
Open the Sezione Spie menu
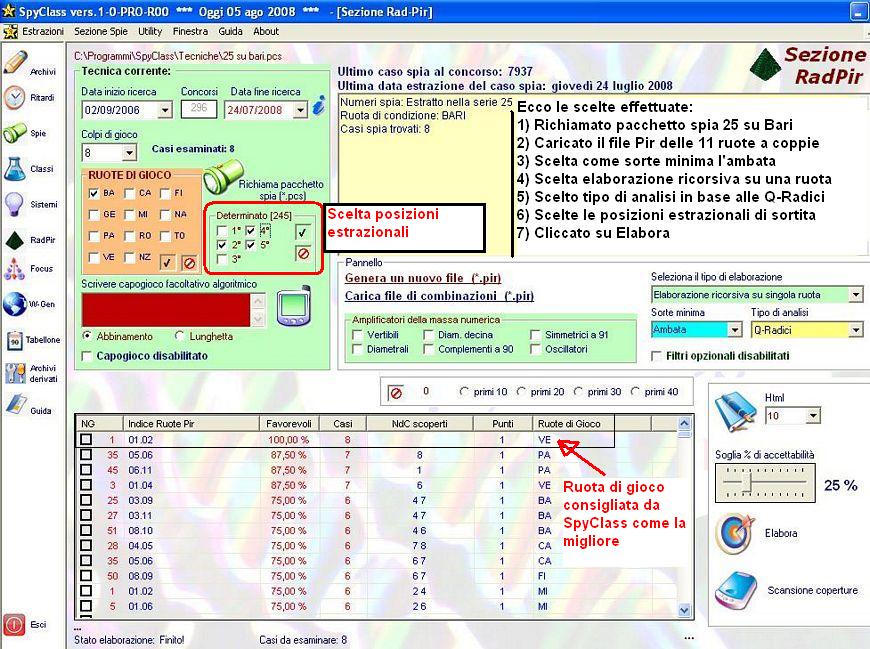(x=101, y=32)
